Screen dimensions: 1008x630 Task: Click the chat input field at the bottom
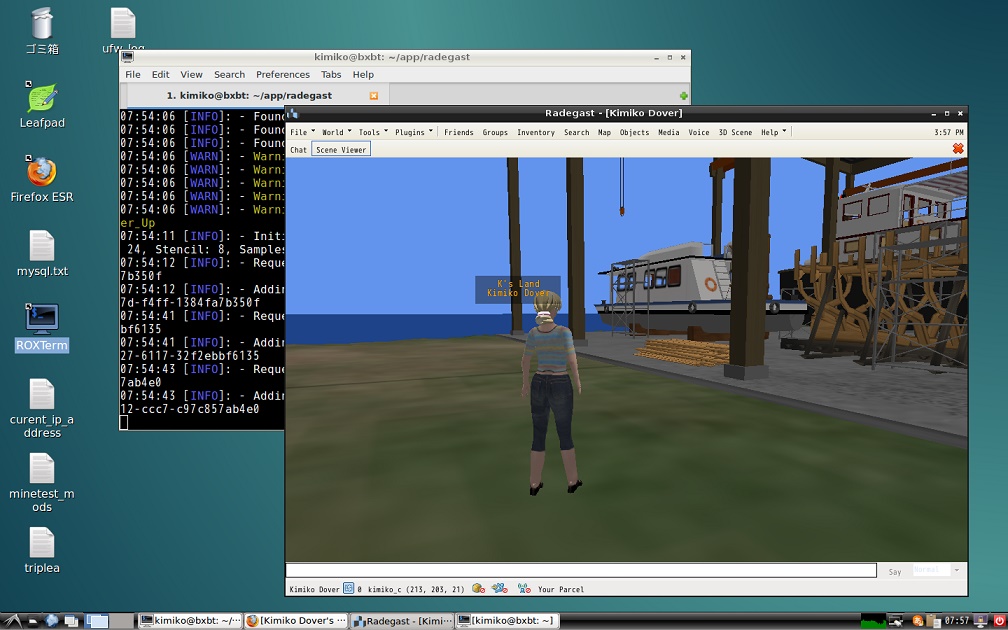point(580,570)
